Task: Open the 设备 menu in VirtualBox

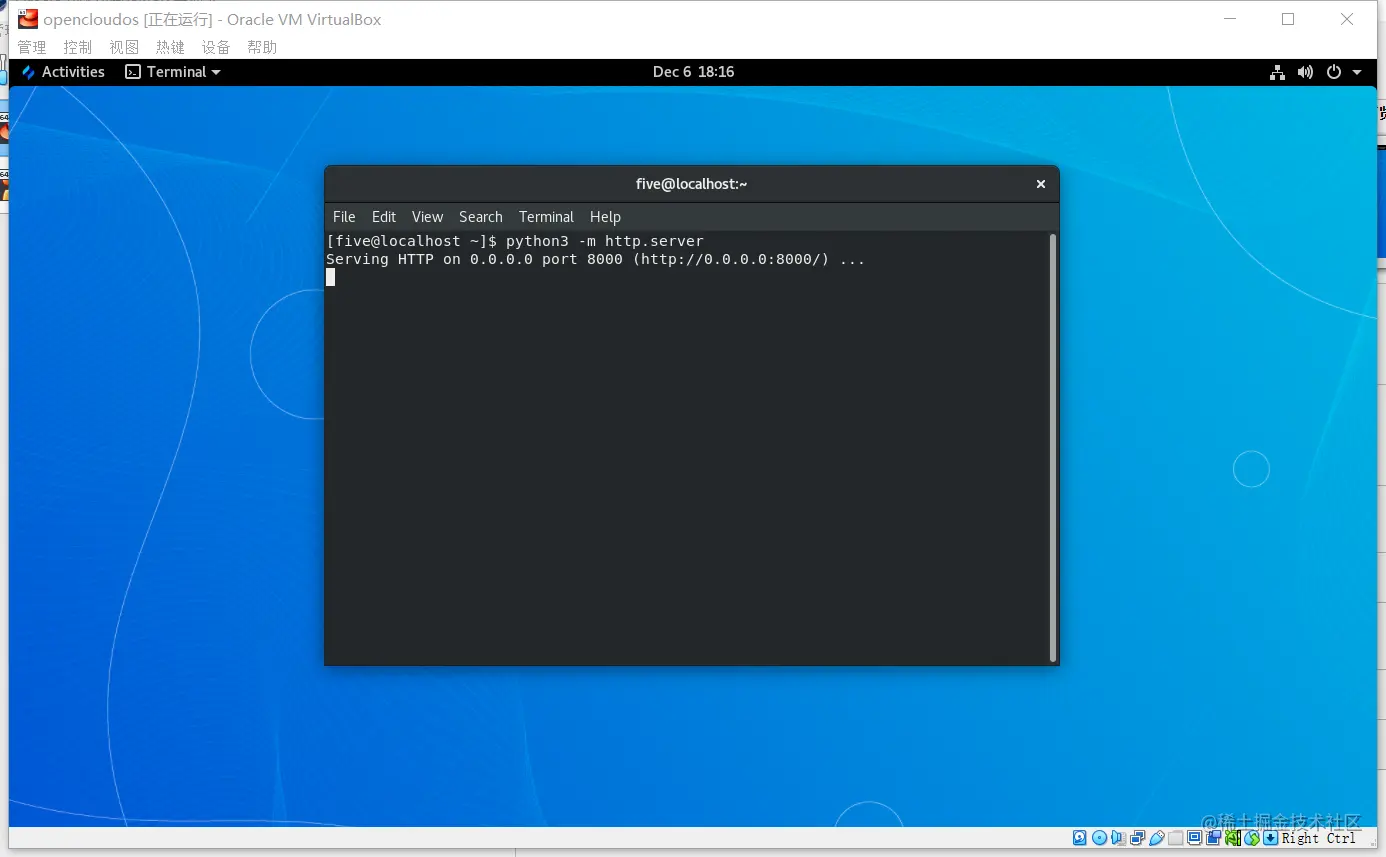Action: [x=216, y=47]
